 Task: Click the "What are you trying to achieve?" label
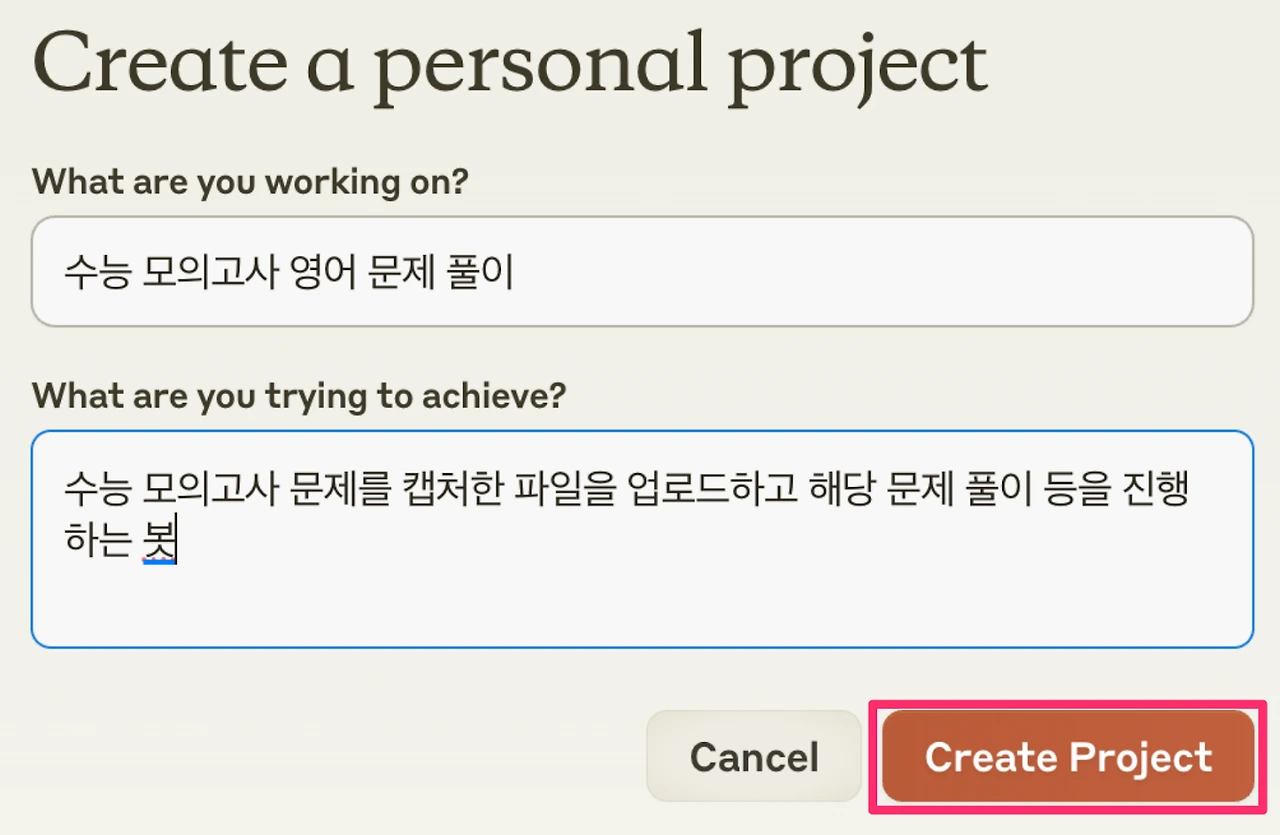[x=298, y=396]
